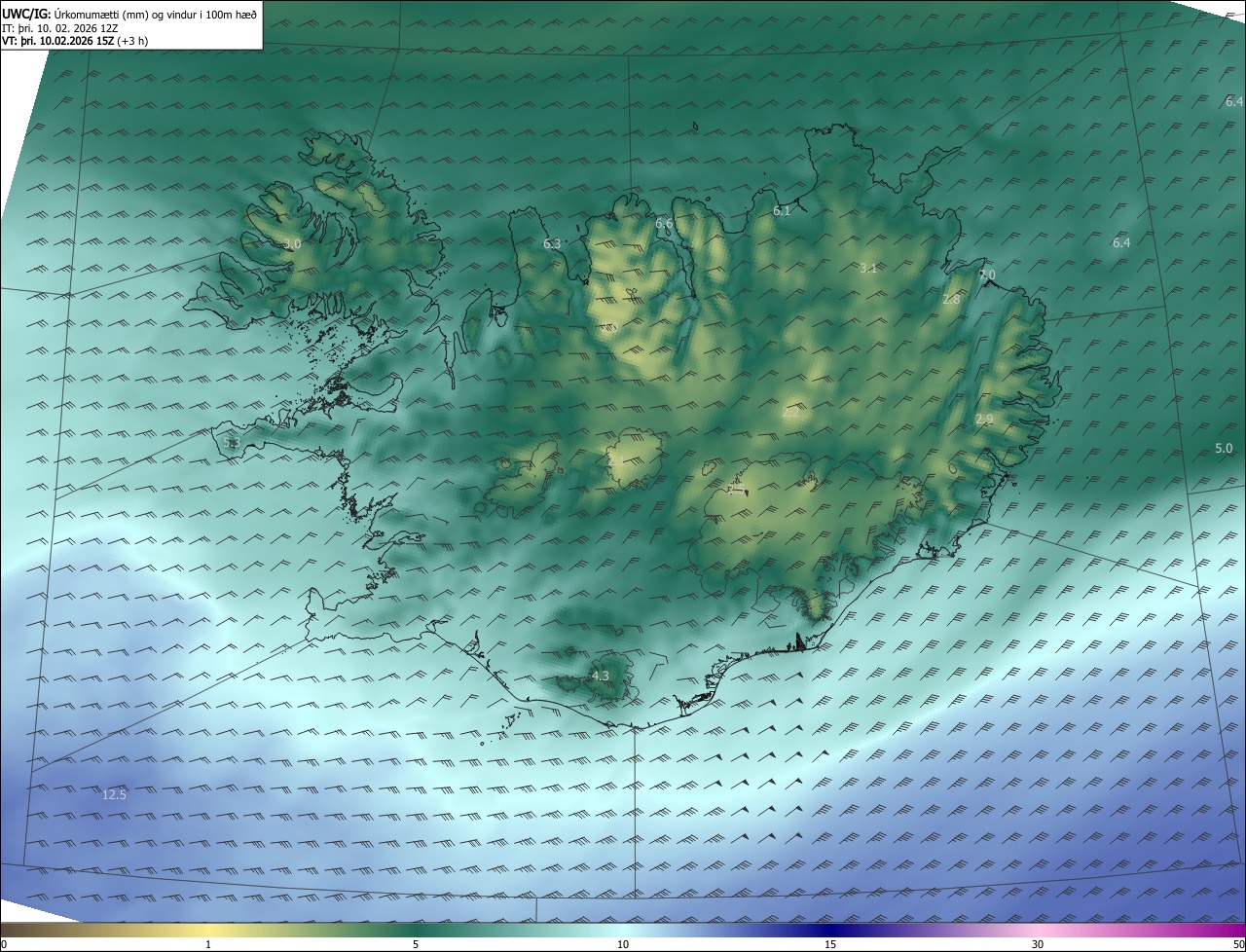This screenshot has height=952, width=1246.
Task: Click the 3.0 value label in the Westfjords
Action: [x=292, y=244]
